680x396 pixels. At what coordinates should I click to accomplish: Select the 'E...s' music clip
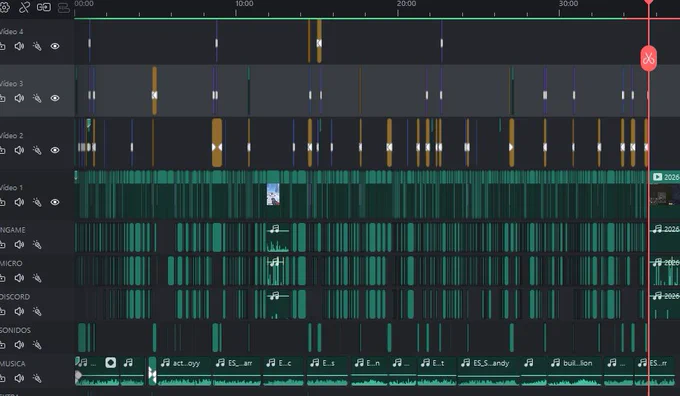[x=327, y=371]
